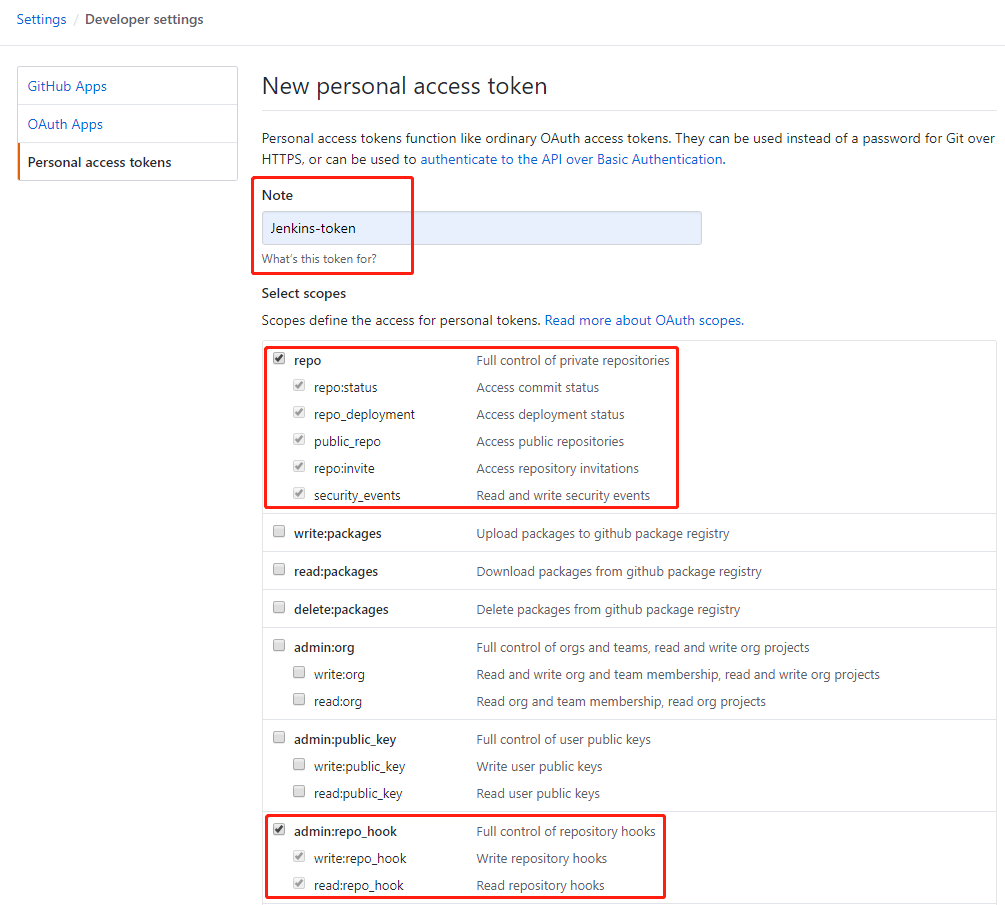Toggle the repo:status sub-scope checkbox
Viewport: 1005px width, 905px height.
(298, 384)
